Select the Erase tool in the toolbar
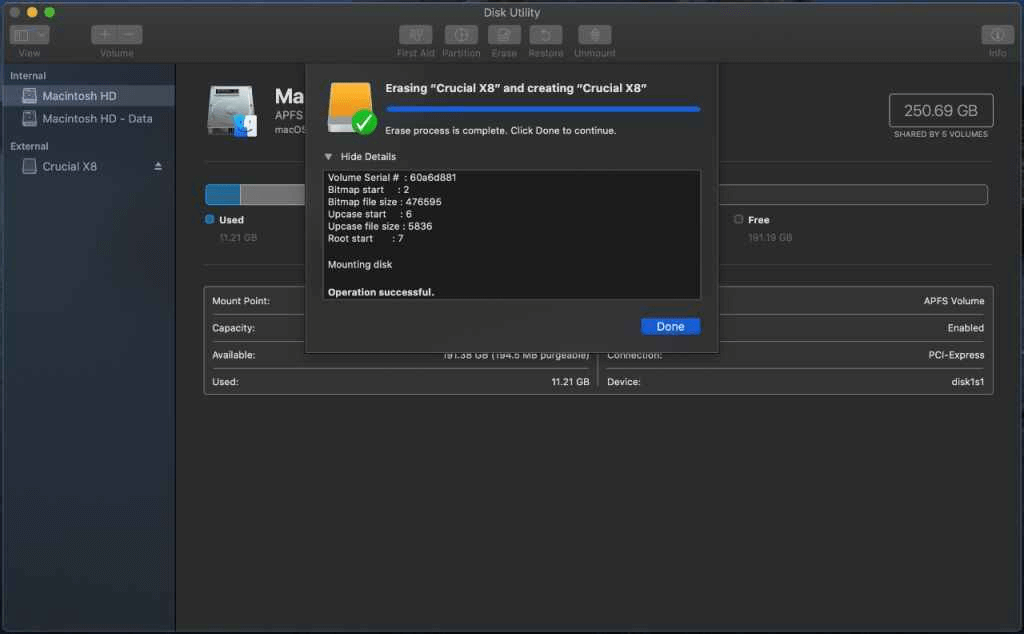Viewport: 1024px width, 634px height. coord(504,38)
